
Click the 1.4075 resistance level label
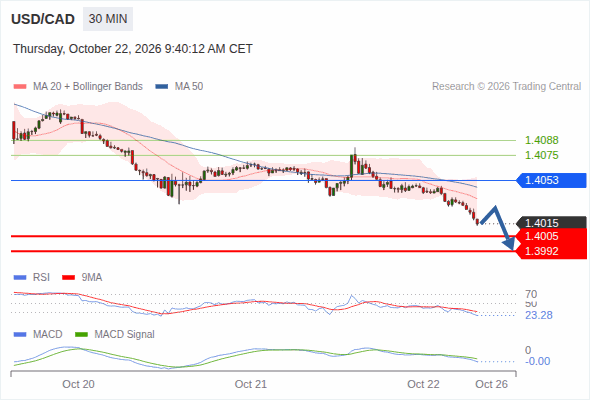(541, 155)
